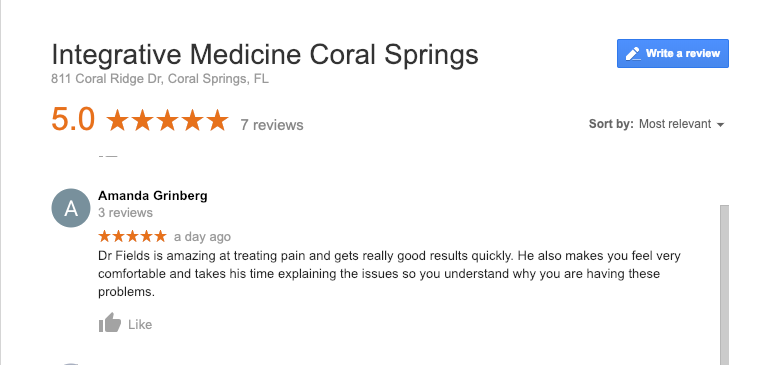
Task: Click the reviews list vertical scrollbar
Action: pyautogui.click(x=724, y=285)
